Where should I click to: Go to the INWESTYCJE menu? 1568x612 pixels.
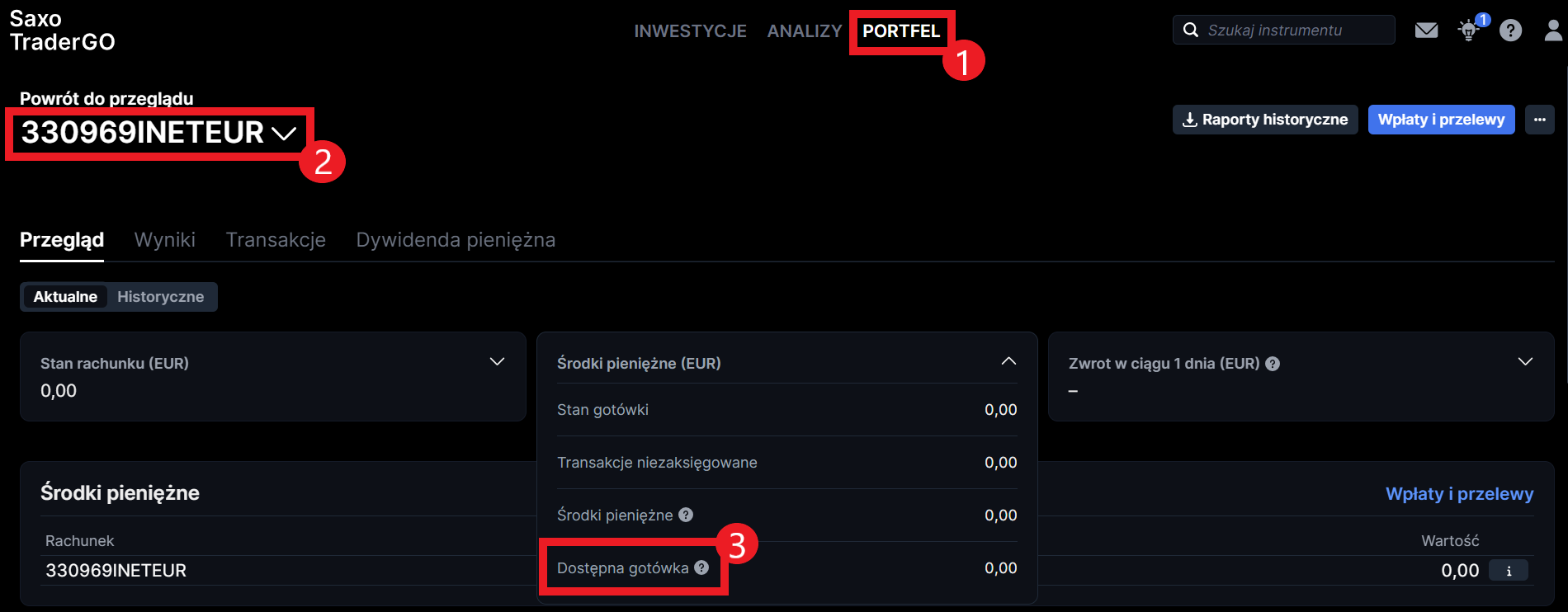690,31
